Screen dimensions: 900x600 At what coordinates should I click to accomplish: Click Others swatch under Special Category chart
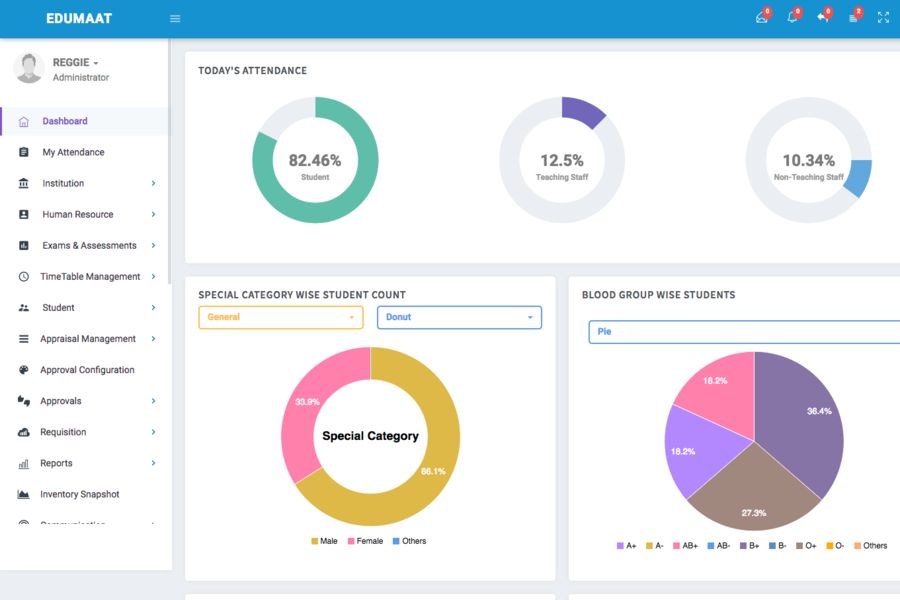(396, 541)
